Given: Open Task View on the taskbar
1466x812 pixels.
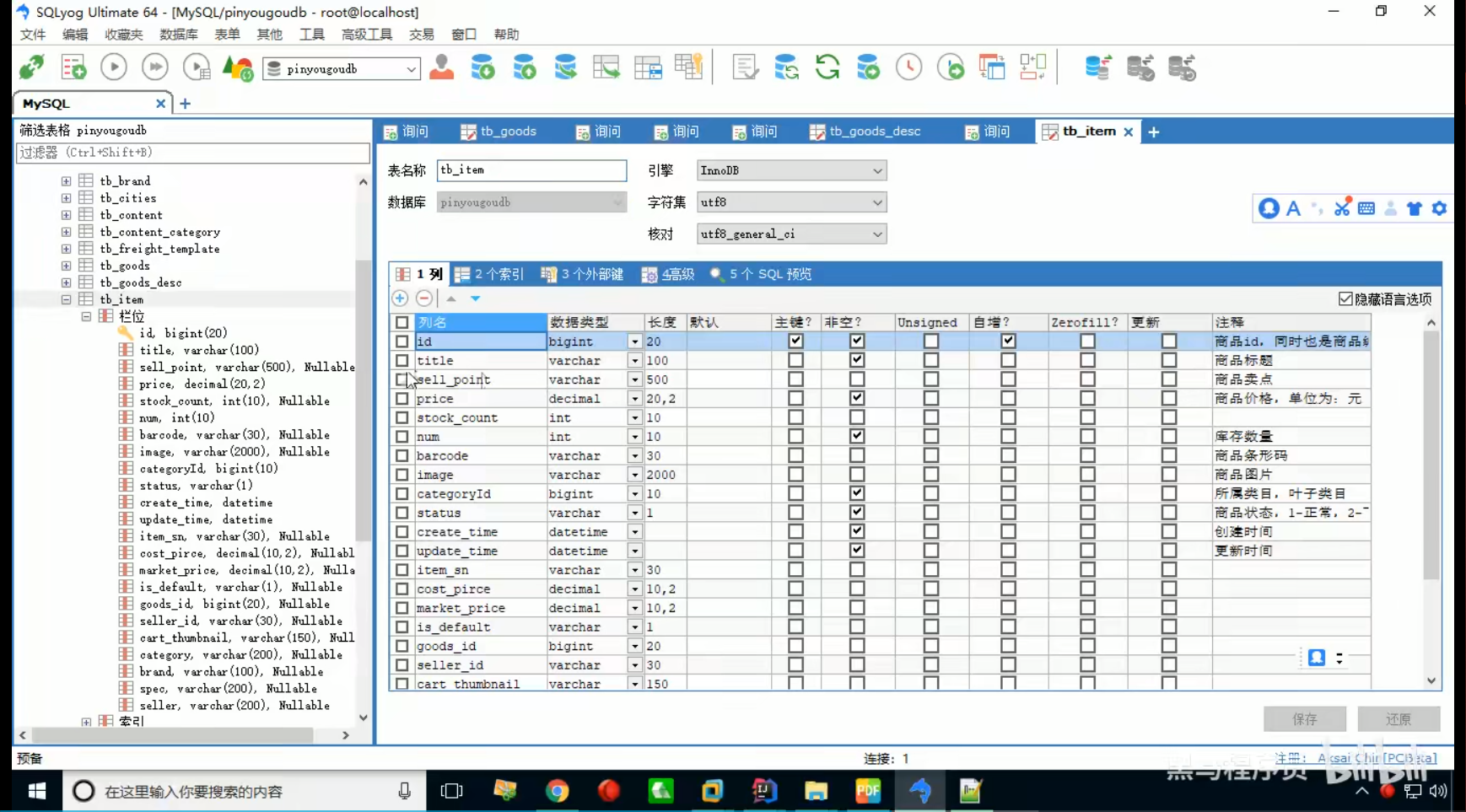Looking at the screenshot, I should (452, 791).
